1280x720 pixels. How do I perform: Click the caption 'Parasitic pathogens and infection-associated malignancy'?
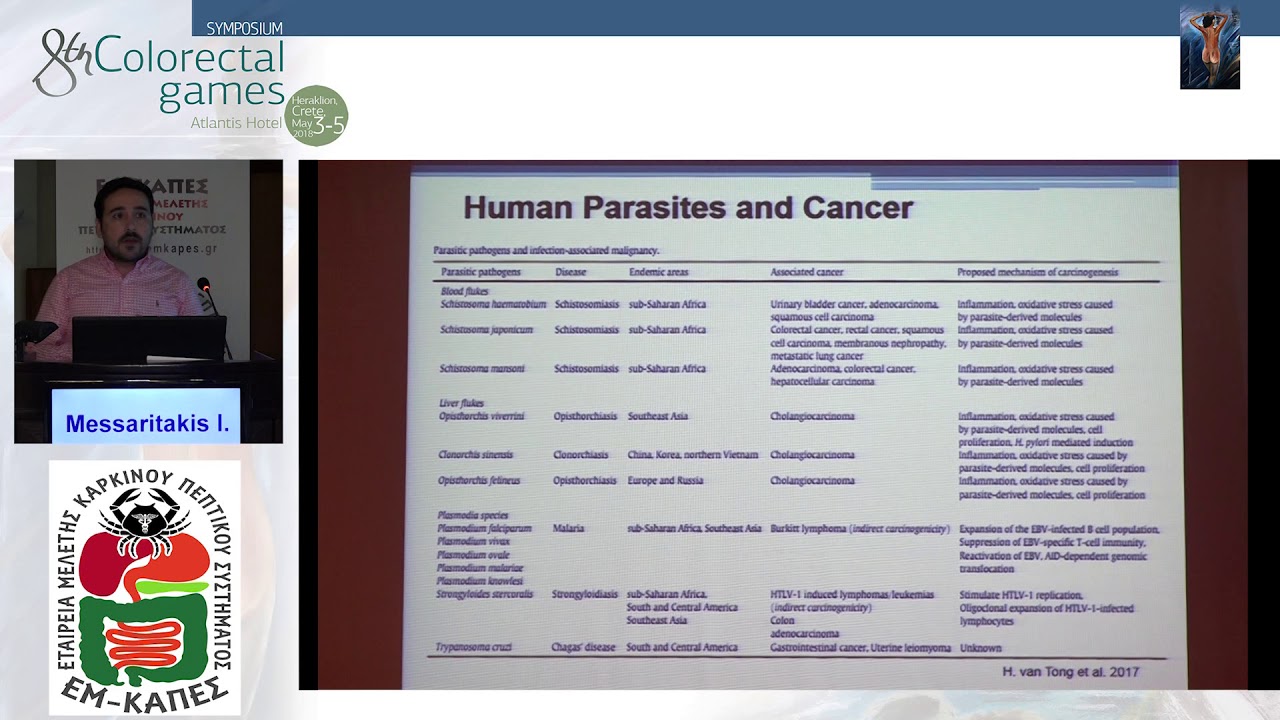pos(546,250)
